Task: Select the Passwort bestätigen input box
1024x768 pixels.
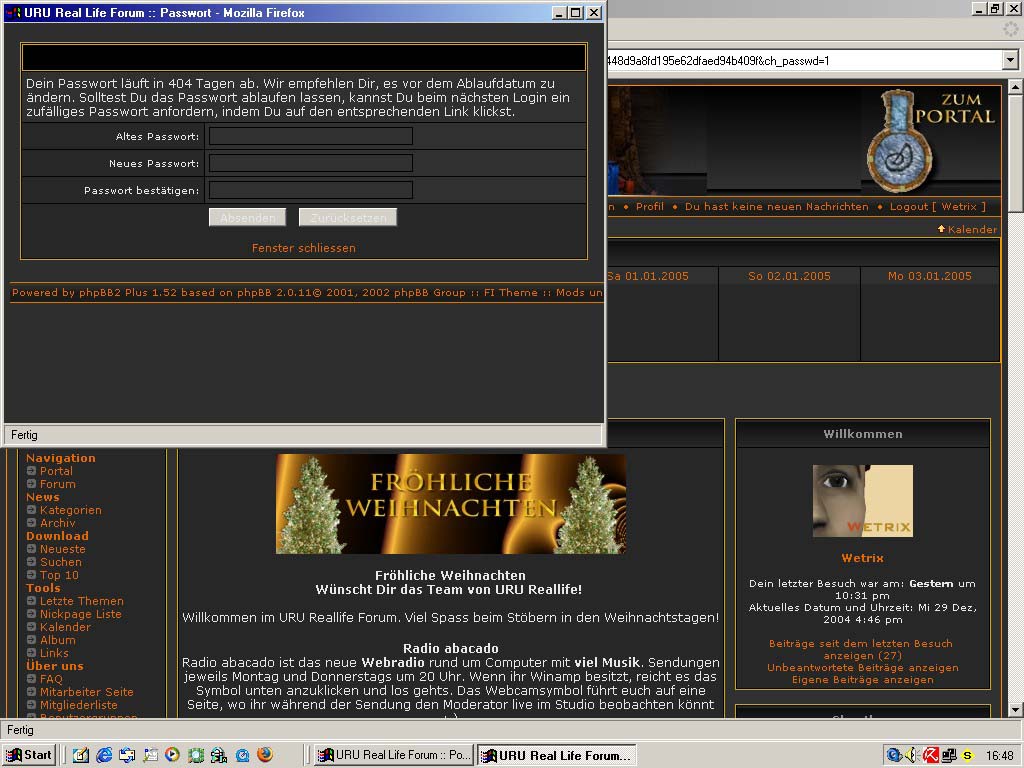Action: (311, 190)
